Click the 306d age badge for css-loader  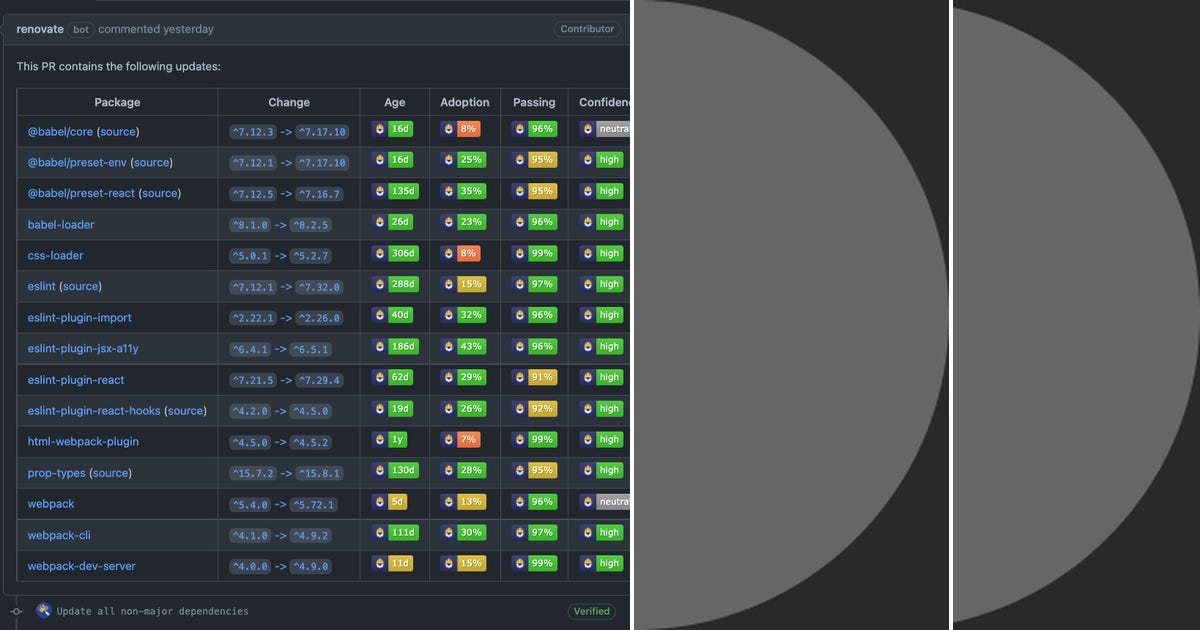395,253
